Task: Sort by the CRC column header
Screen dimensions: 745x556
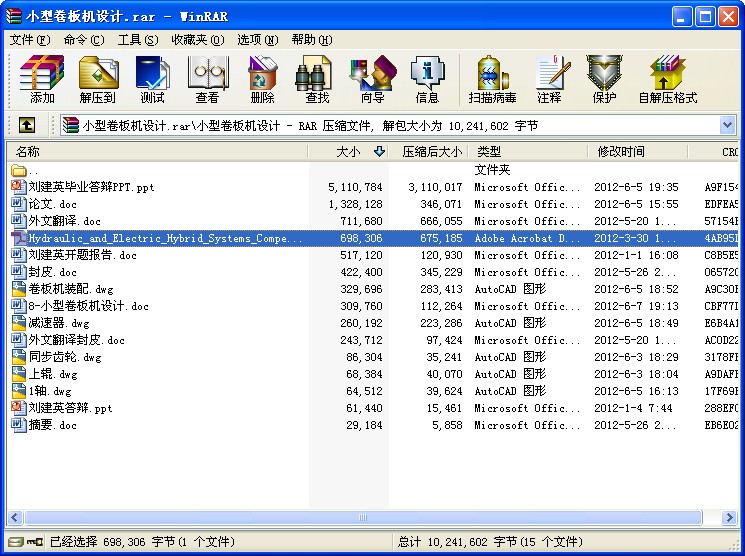Action: click(x=714, y=152)
